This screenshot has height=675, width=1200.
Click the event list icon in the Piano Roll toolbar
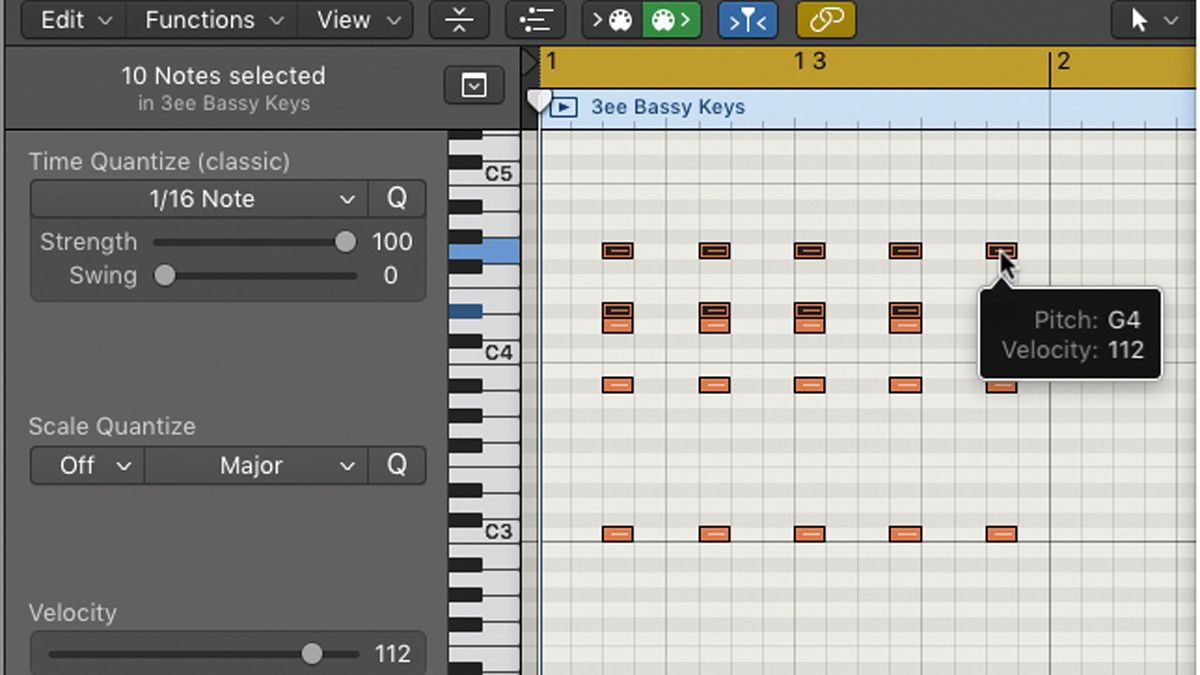pyautogui.click(x=536, y=20)
